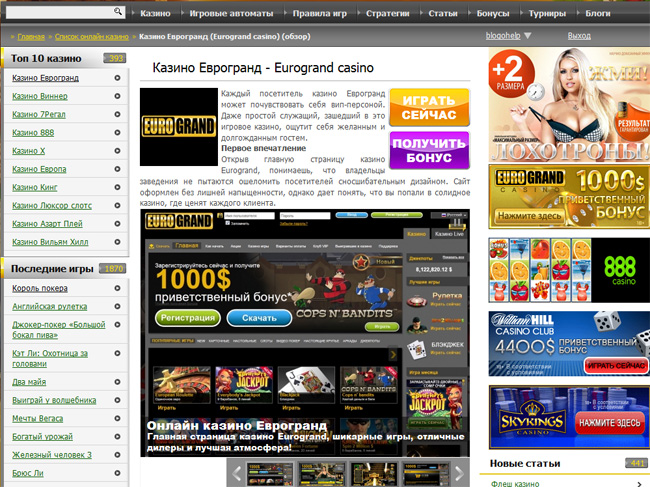This screenshot has height=487, width=650.
Task: Select the third gallery thumbnail
Action: 374,474
